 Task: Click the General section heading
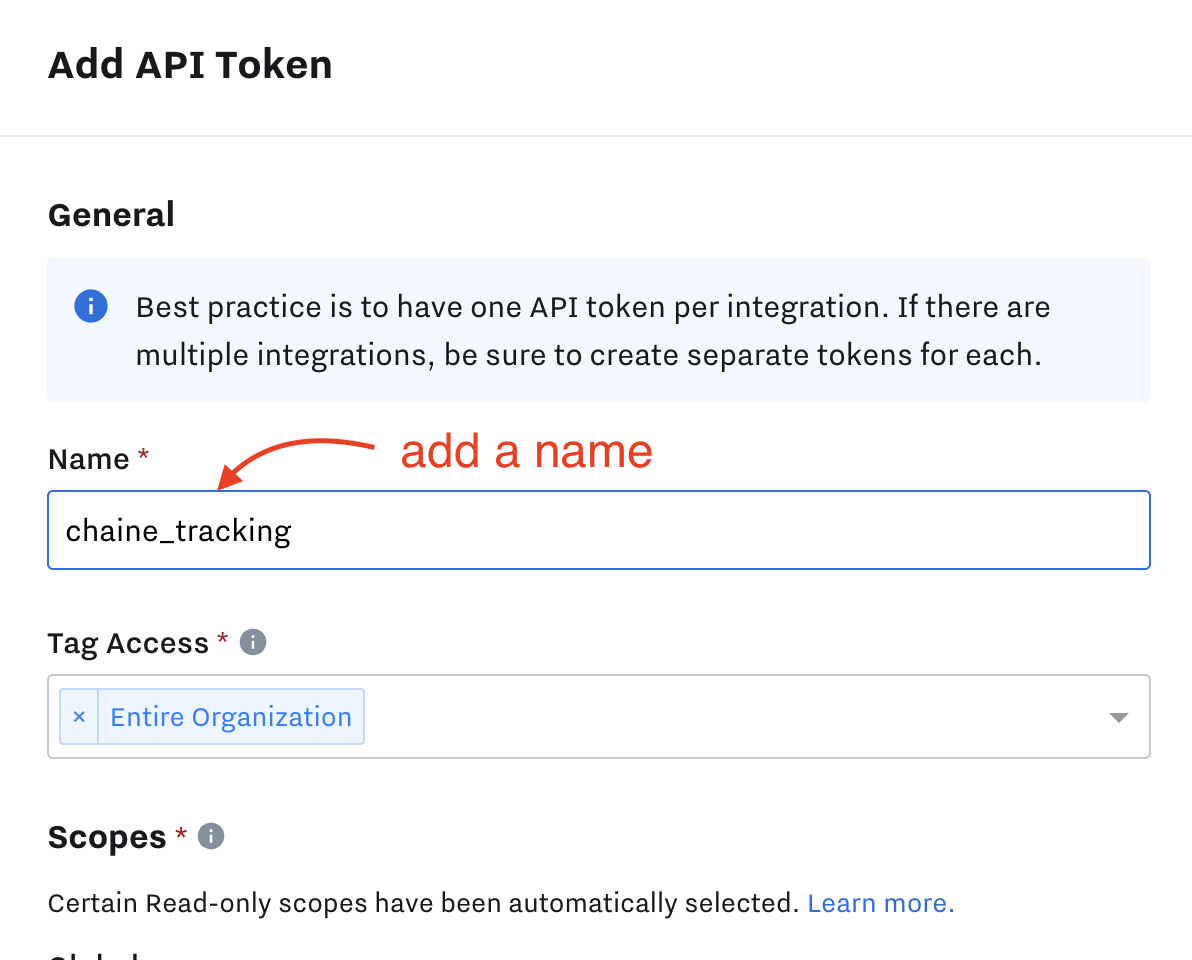click(111, 214)
